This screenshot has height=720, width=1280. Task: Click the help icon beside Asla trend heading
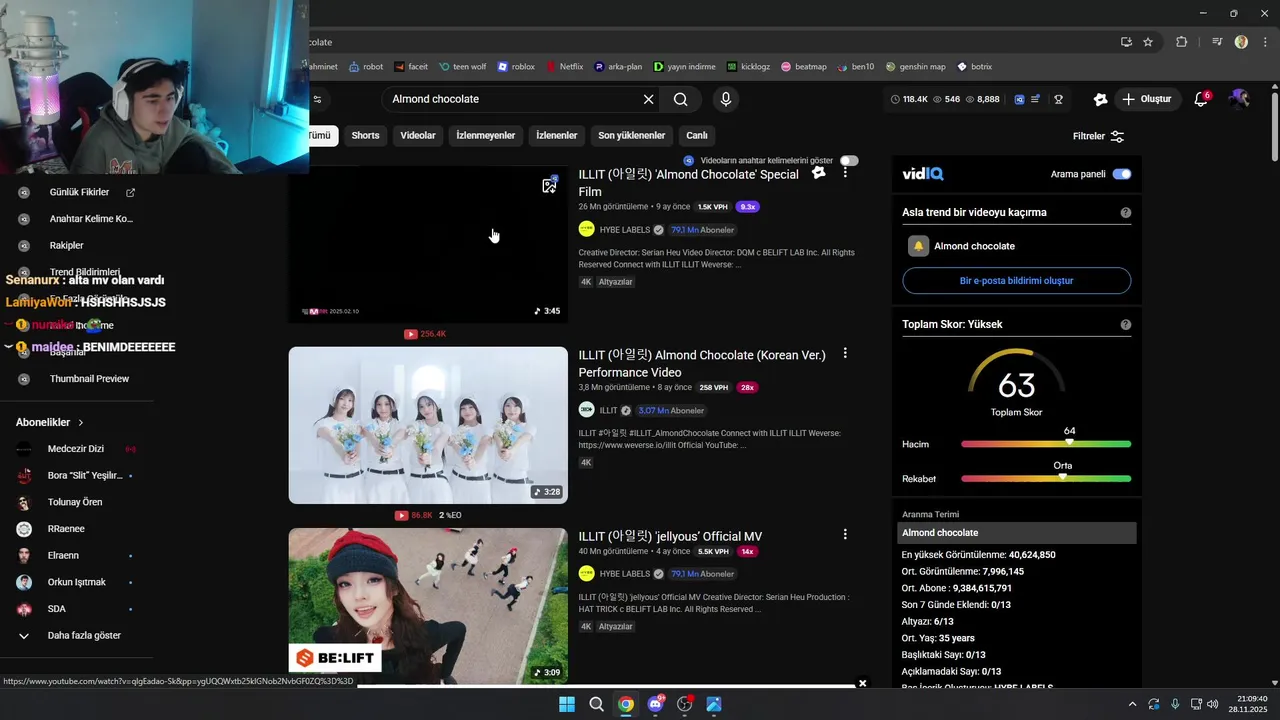tap(1126, 213)
